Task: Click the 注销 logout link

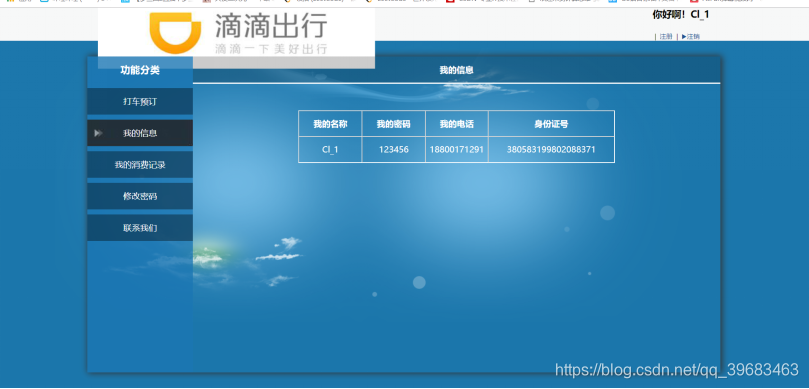Action: pyautogui.click(x=691, y=37)
